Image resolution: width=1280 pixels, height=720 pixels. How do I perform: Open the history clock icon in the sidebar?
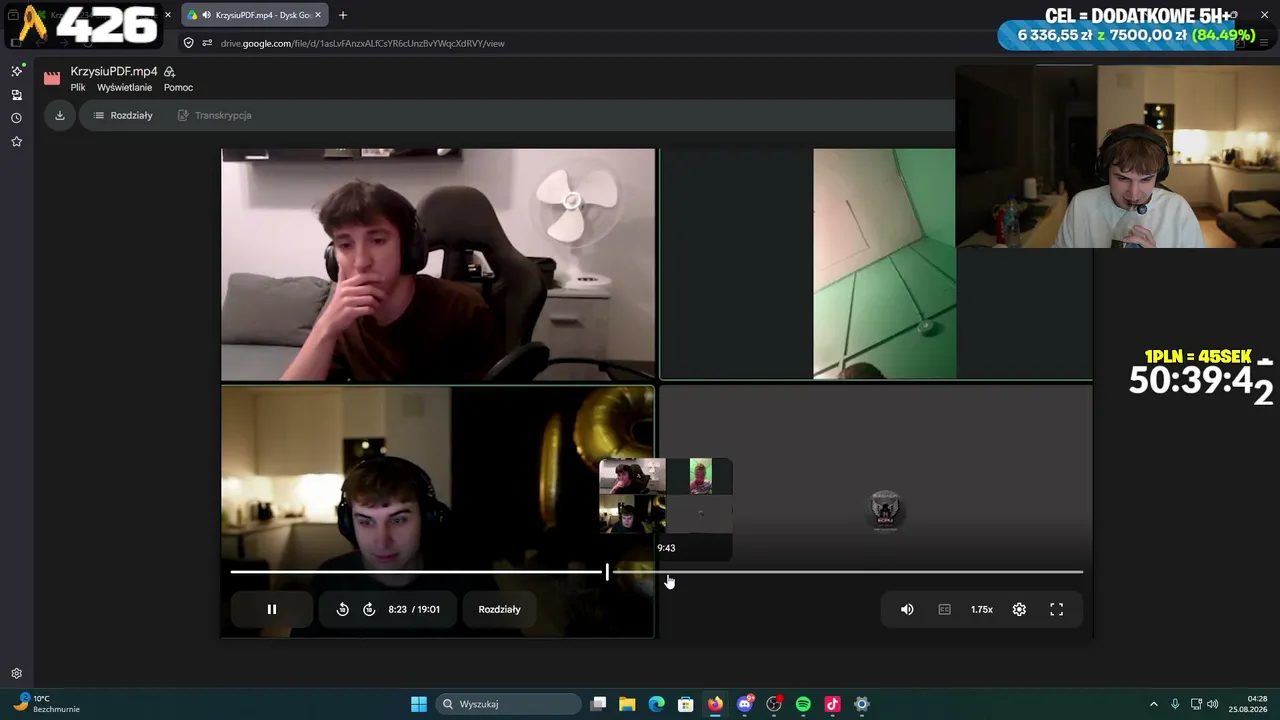click(x=17, y=118)
